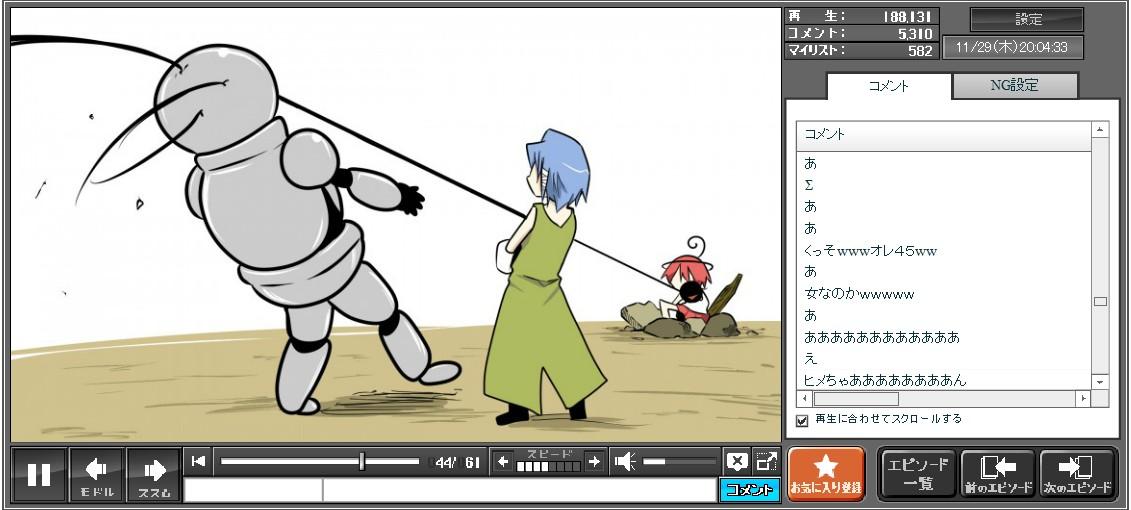Enter fullscreen mode

click(x=767, y=461)
